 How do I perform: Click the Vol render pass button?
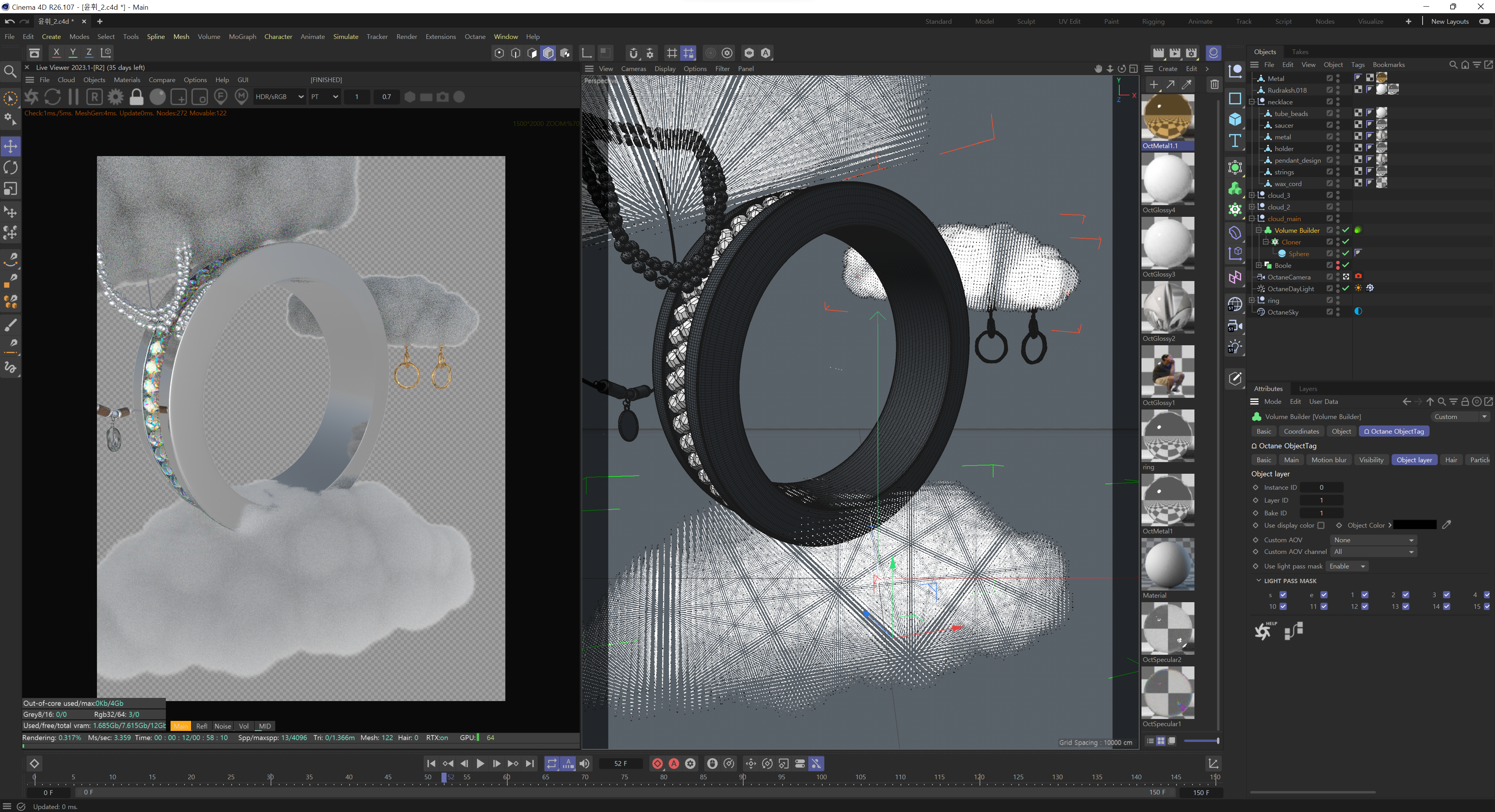pos(244,726)
